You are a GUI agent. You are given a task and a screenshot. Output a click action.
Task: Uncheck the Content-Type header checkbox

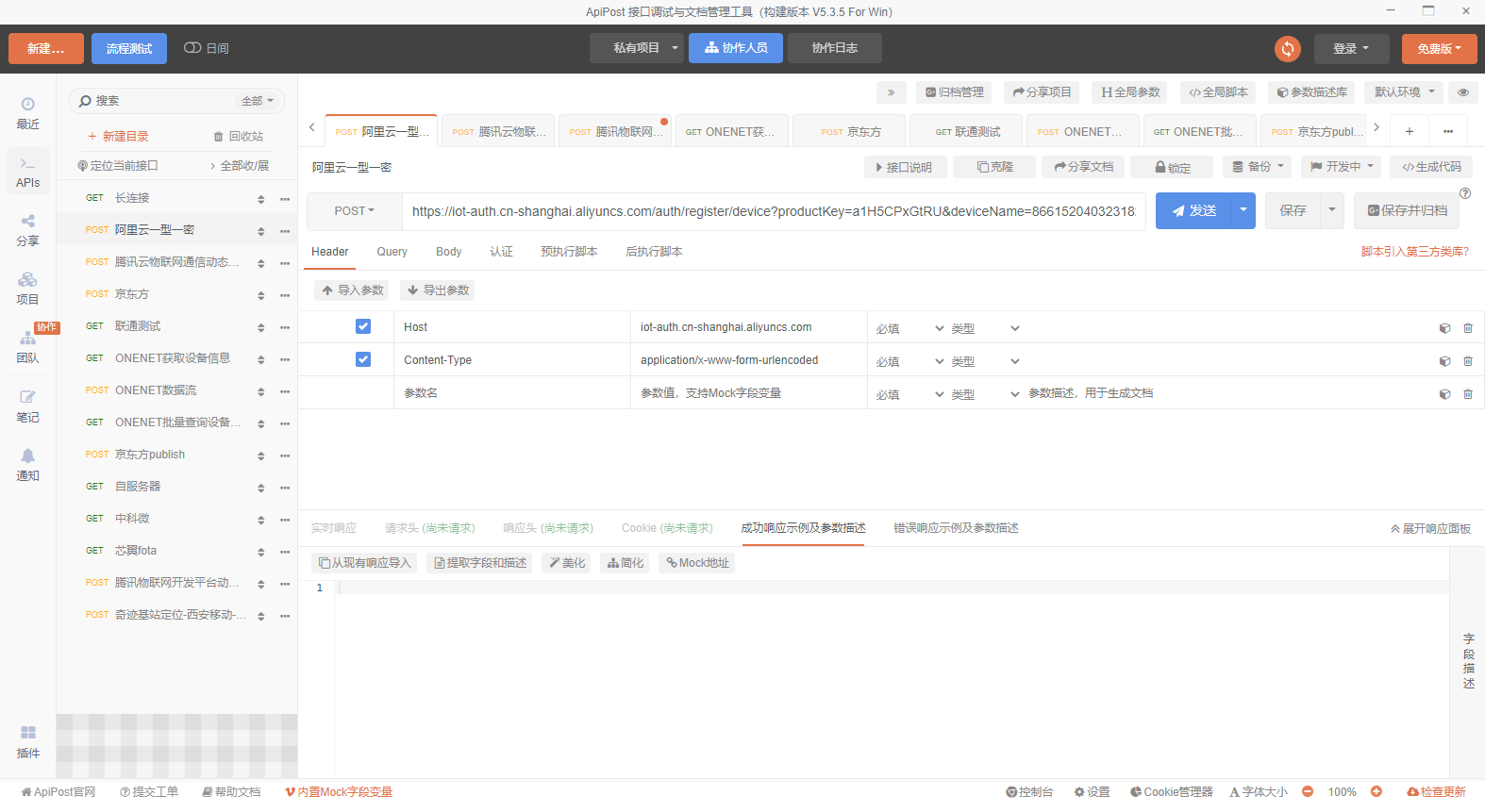(x=363, y=359)
